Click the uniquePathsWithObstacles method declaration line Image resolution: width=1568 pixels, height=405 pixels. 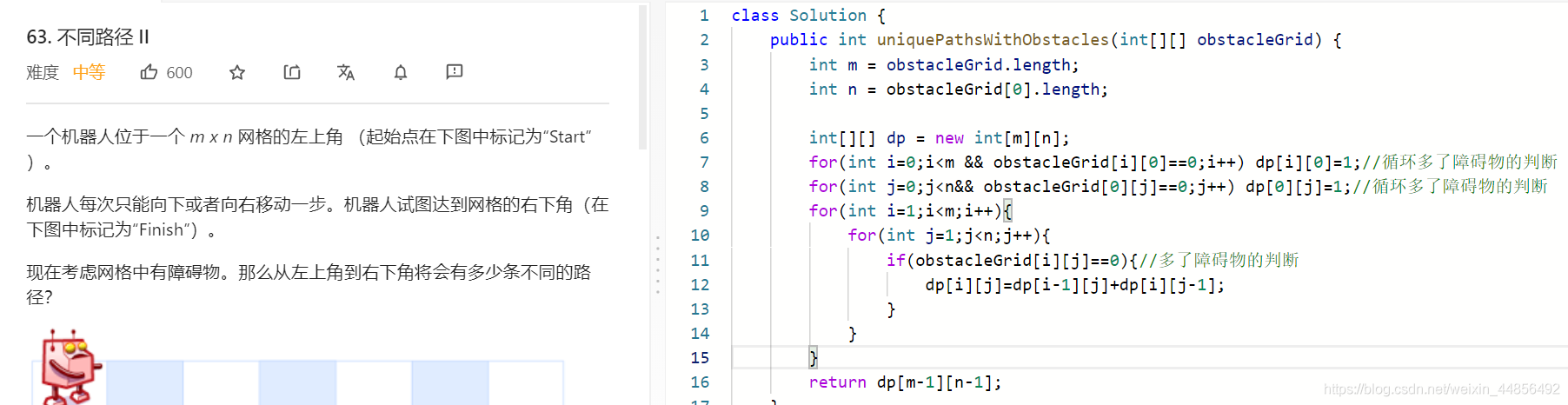(x=1055, y=40)
